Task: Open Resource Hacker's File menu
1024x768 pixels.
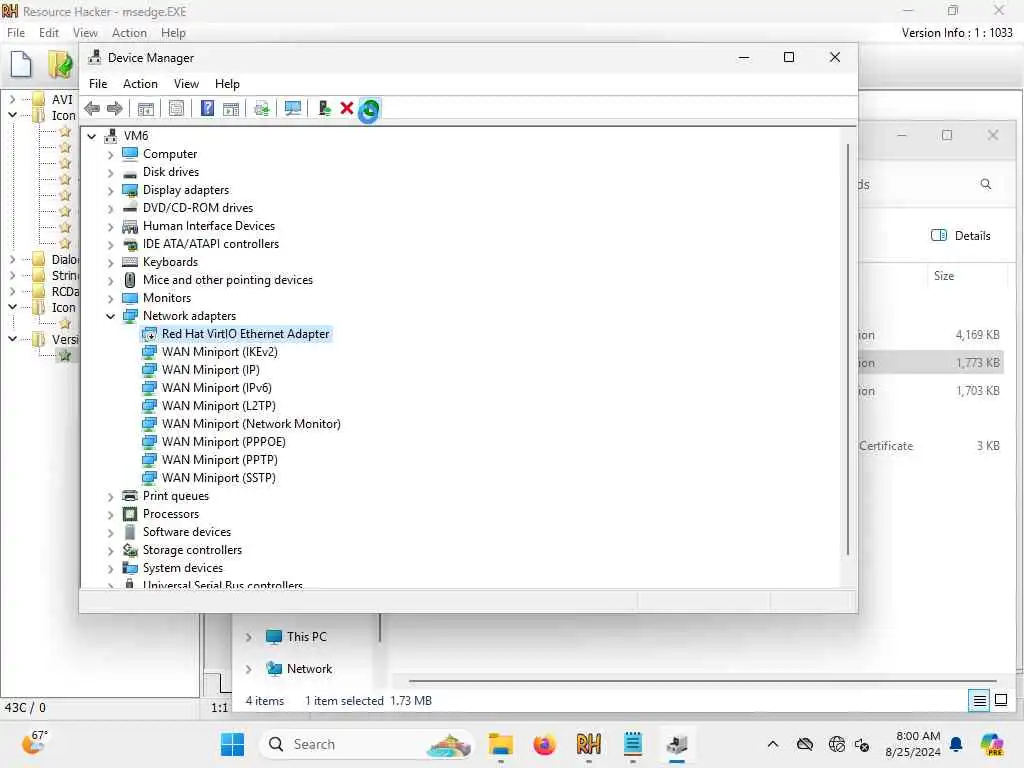Action: (x=16, y=33)
